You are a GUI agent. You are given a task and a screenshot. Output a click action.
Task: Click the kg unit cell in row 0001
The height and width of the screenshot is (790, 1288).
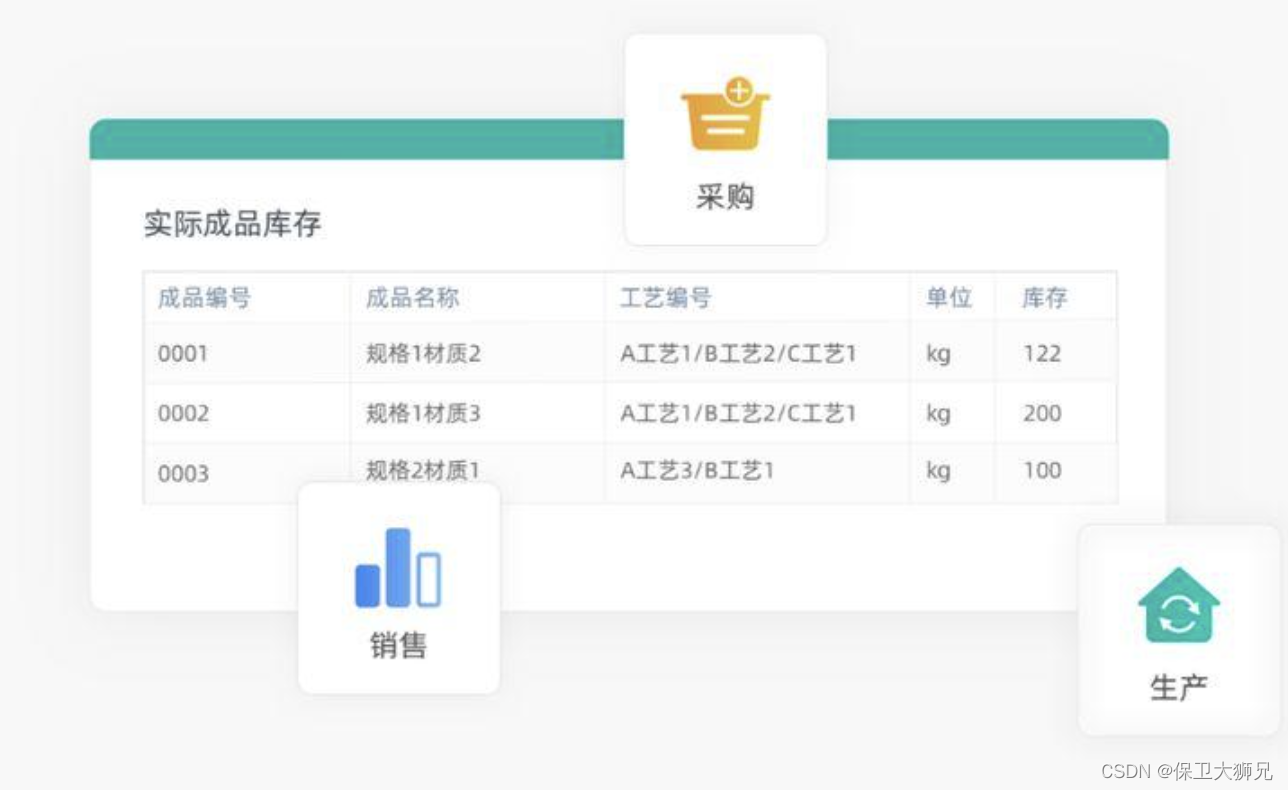[x=938, y=355]
